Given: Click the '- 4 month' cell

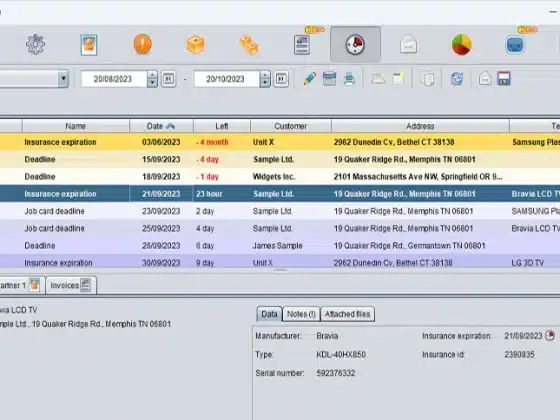Looking at the screenshot, I should pos(222,142).
